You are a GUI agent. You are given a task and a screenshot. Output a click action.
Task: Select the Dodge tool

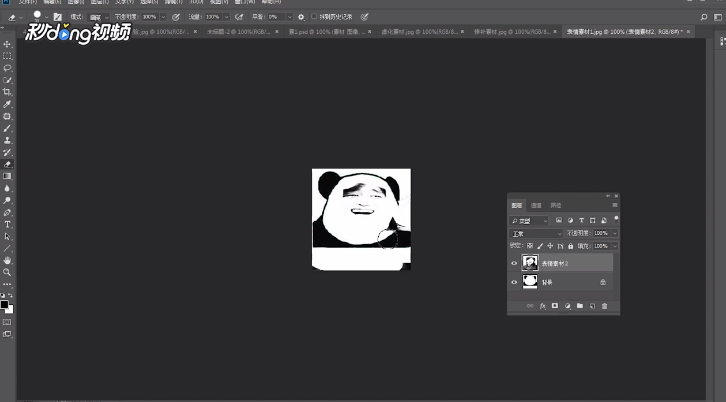pos(7,201)
